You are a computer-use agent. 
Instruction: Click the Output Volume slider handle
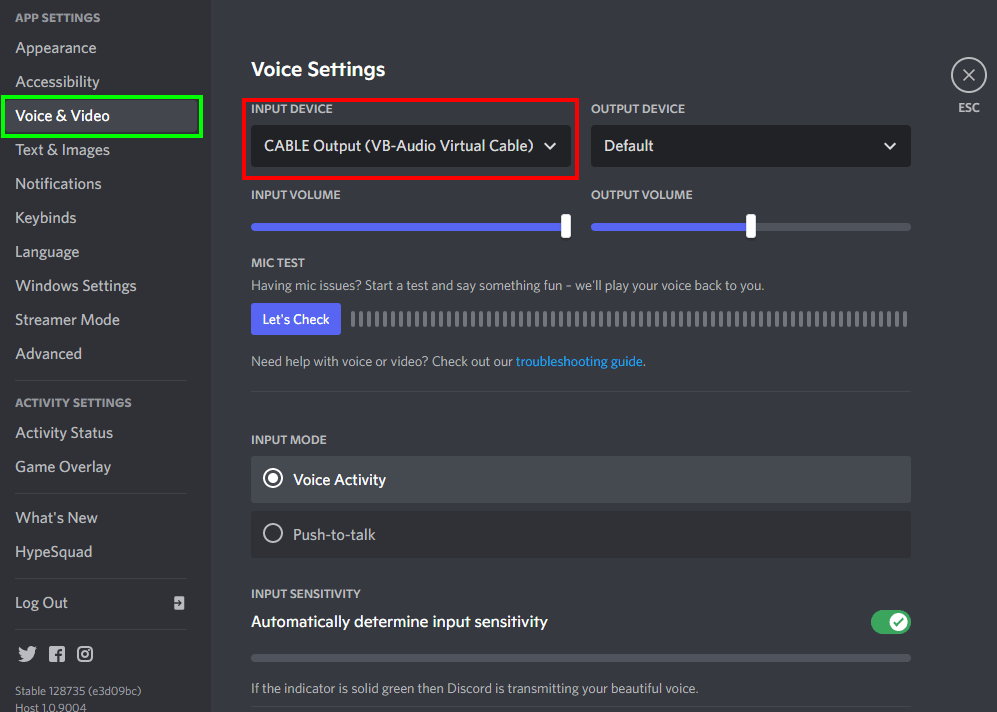click(750, 226)
